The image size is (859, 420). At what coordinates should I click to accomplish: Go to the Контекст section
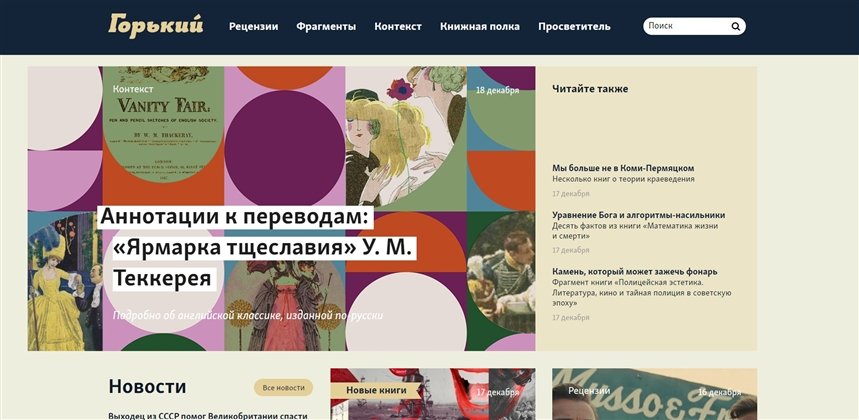point(398,26)
